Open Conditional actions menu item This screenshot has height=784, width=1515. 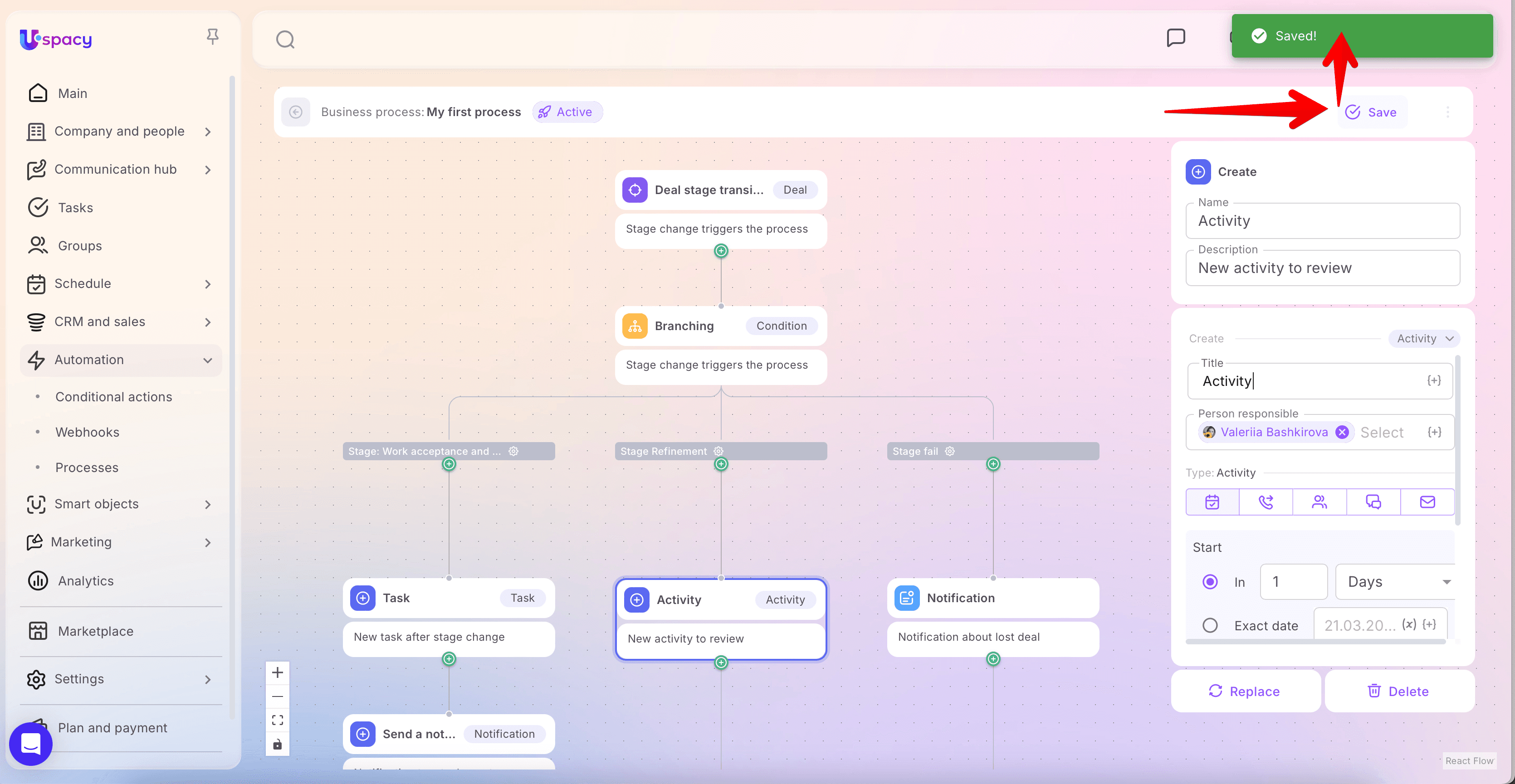pyautogui.click(x=113, y=397)
